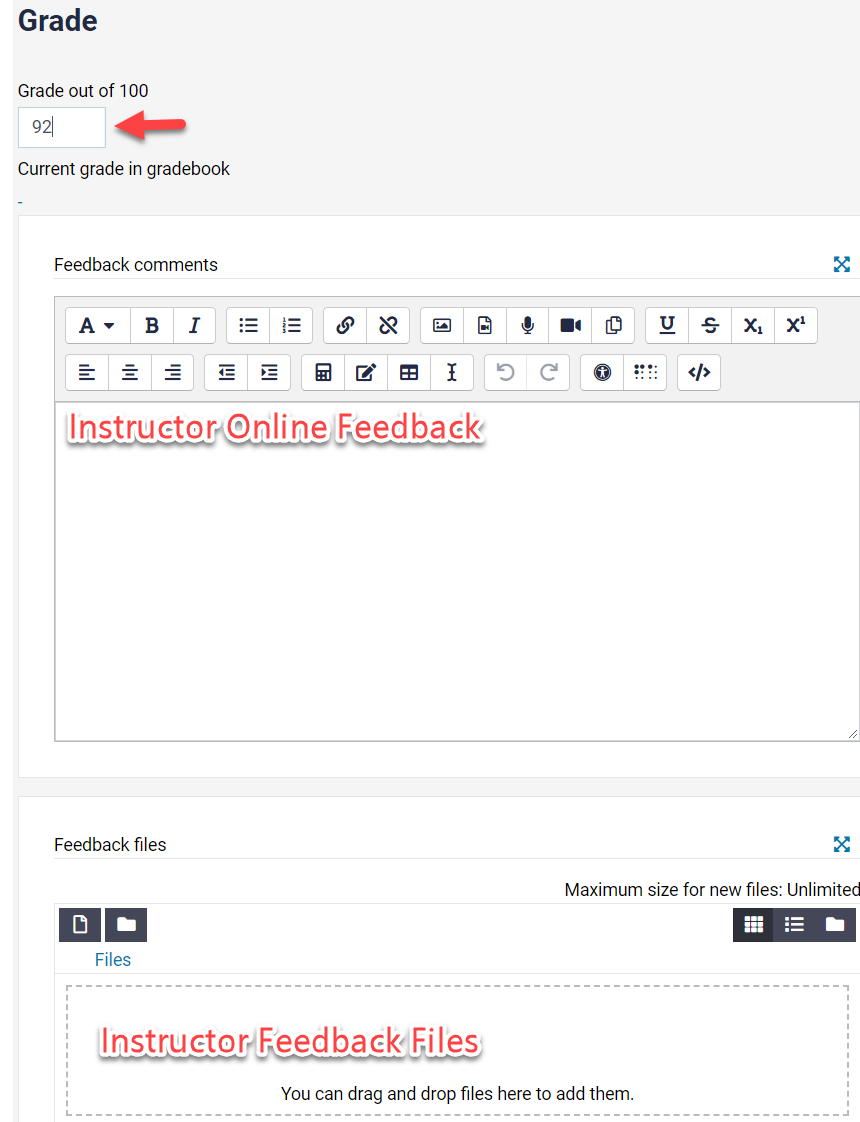
Task: Apply strikethrough formatting
Action: 710,325
